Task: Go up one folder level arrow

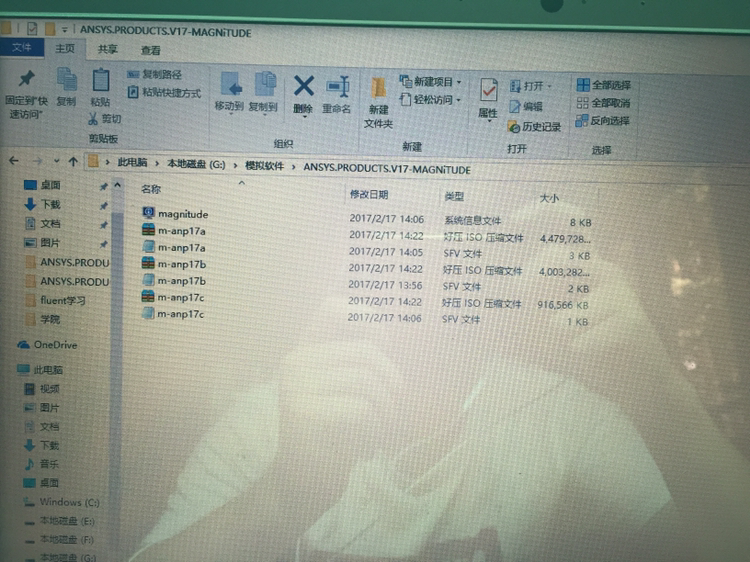Action: 73,162
